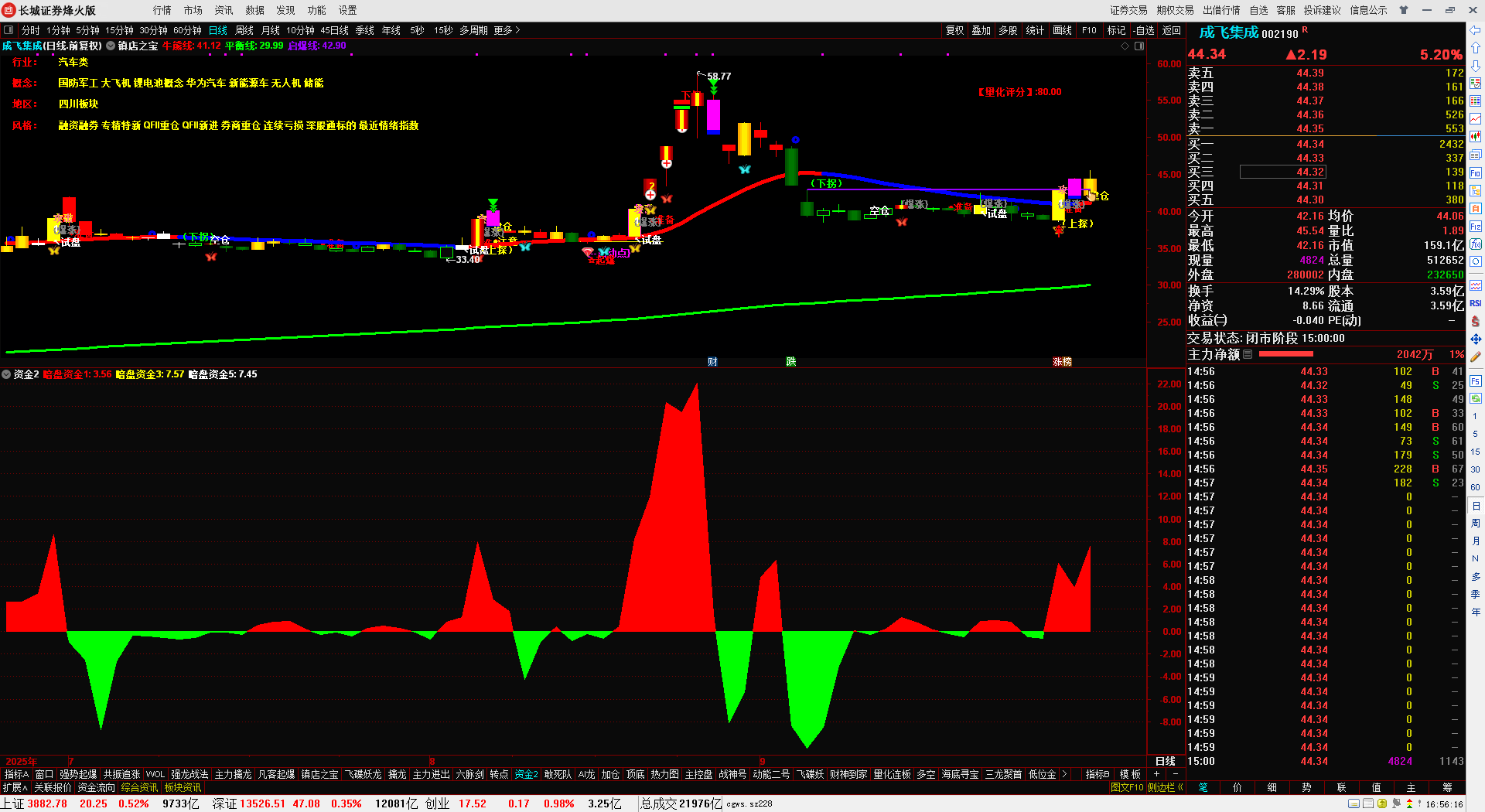Click 证券交易 in the title bar
The width and height of the screenshot is (1485, 812).
point(1128,10)
